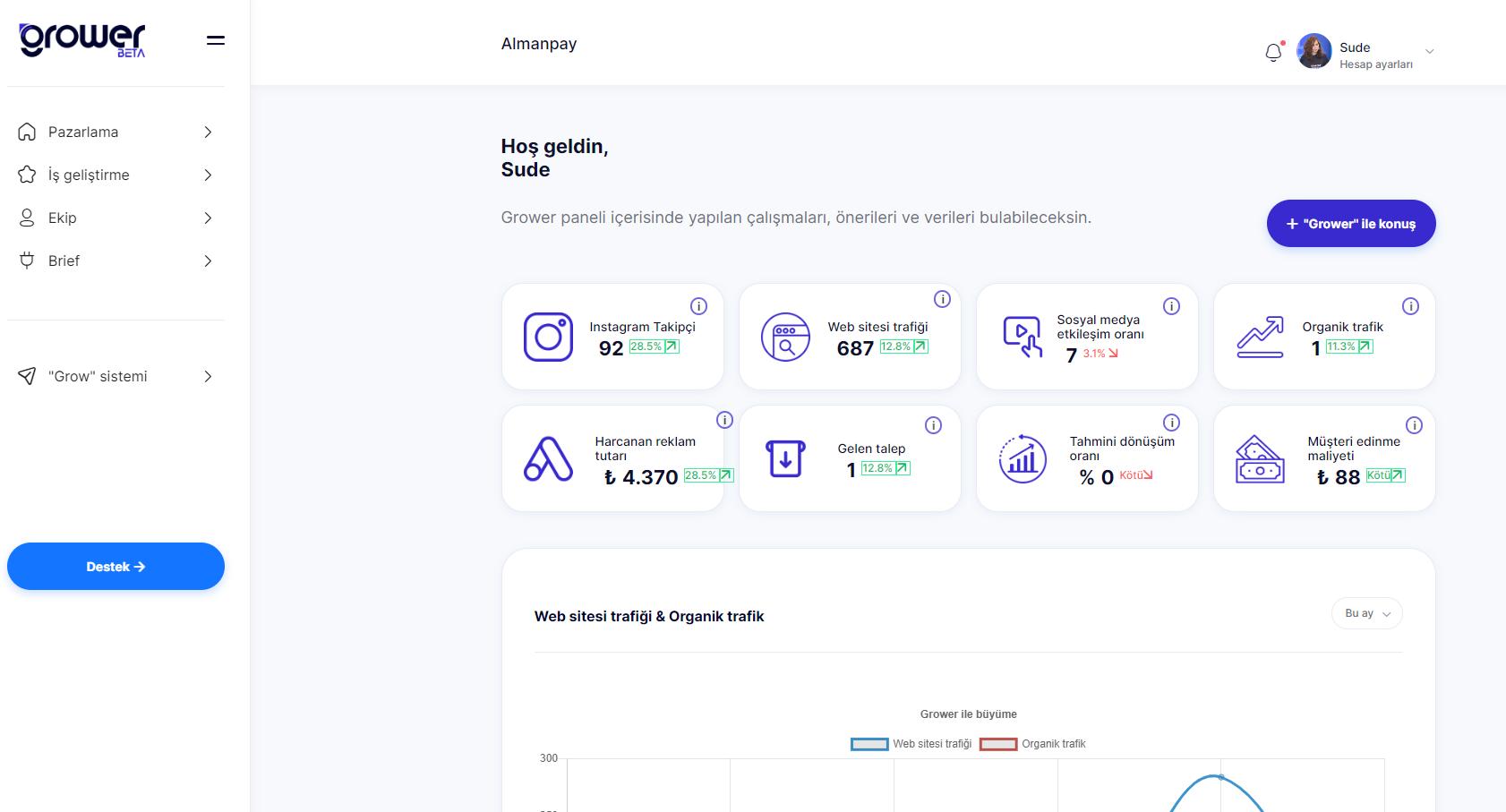Open the Pazarlama menu item

click(x=116, y=132)
